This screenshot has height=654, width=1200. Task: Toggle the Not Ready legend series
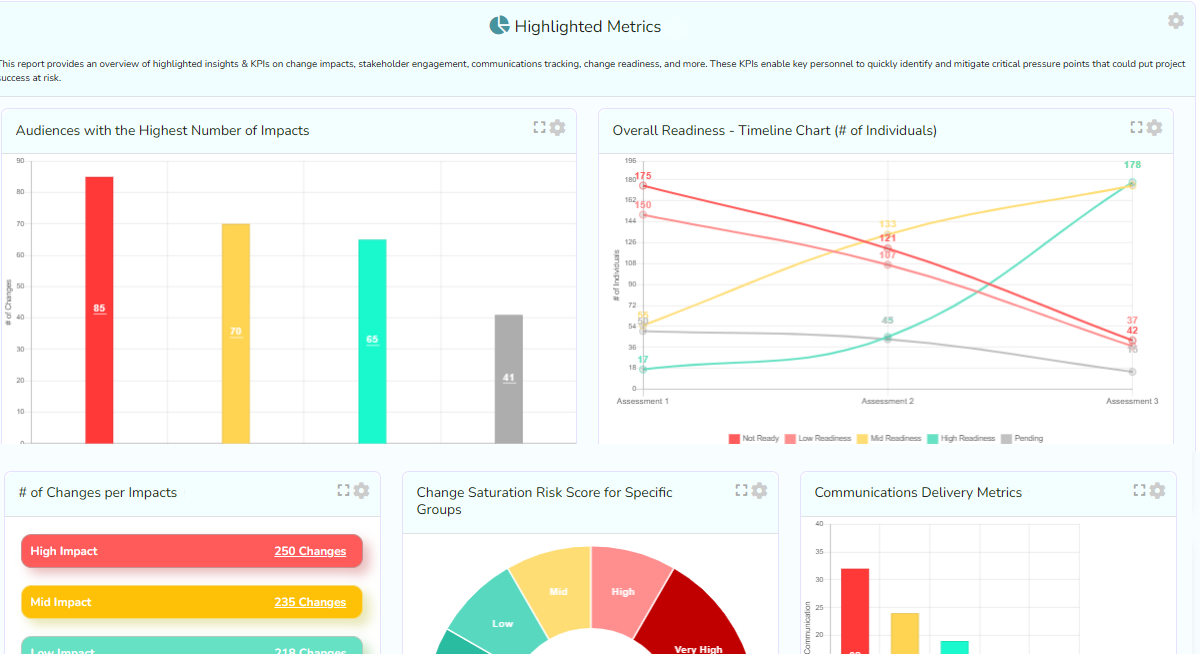point(754,438)
